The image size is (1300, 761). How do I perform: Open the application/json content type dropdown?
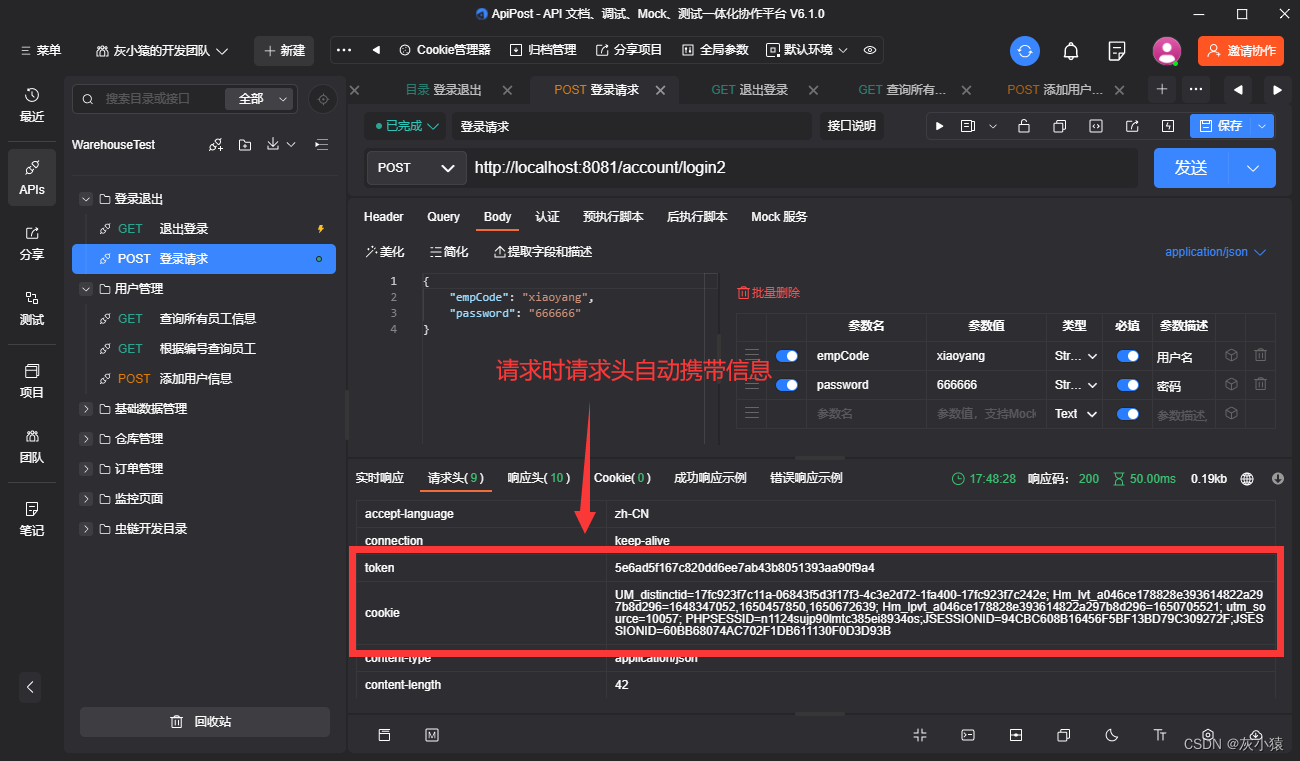pyautogui.click(x=1216, y=252)
